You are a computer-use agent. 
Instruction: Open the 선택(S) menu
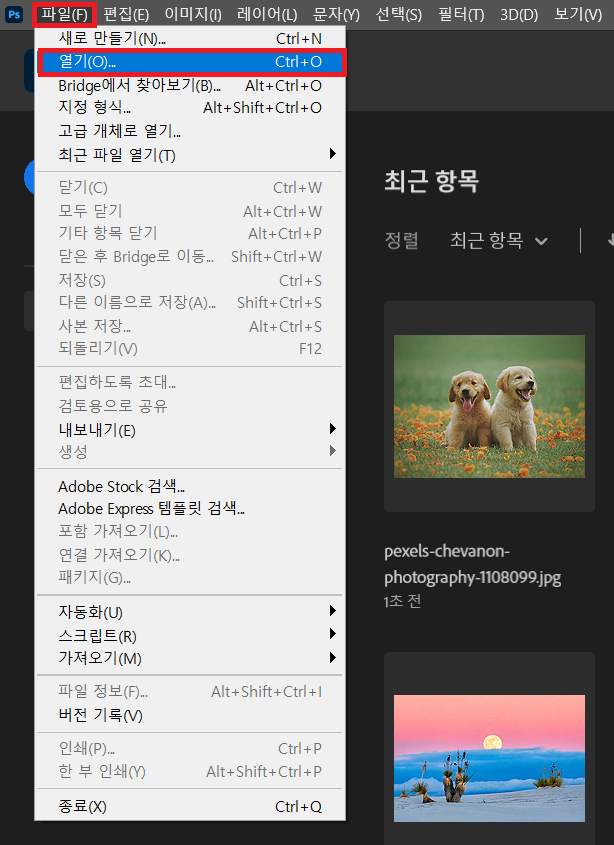[x=399, y=15]
